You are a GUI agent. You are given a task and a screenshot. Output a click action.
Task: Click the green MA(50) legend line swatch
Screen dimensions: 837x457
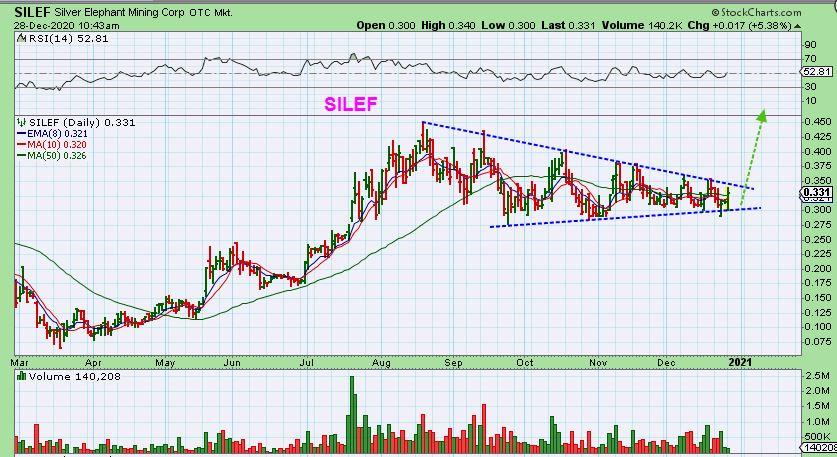[21, 156]
